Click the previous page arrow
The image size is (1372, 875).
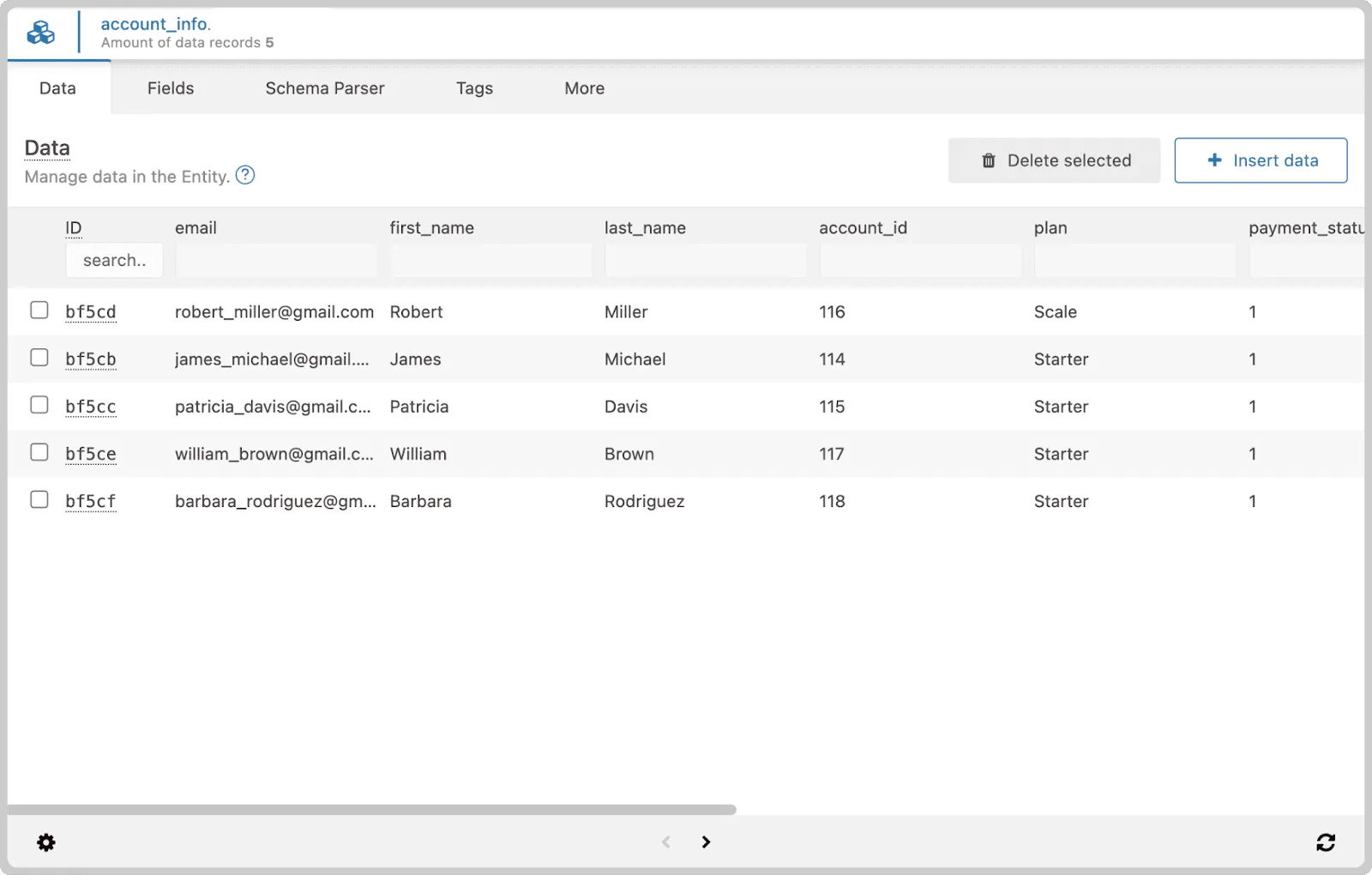pos(665,842)
